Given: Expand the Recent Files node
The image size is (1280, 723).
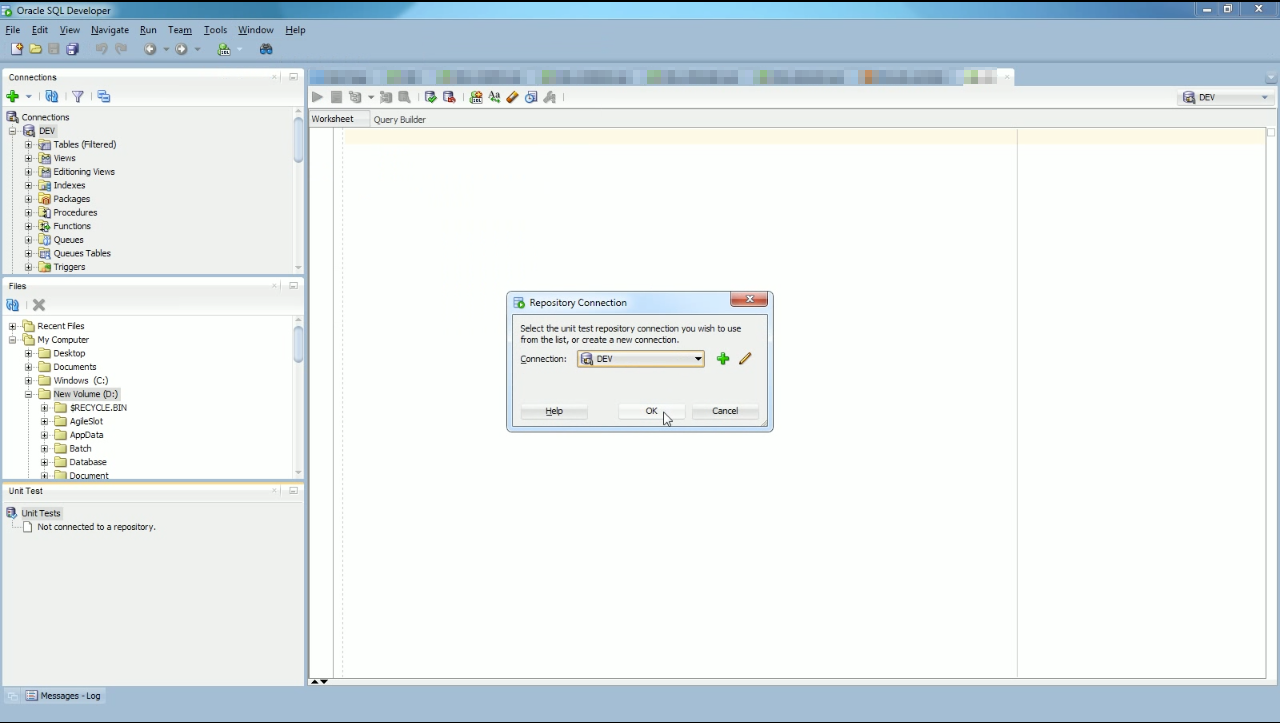Looking at the screenshot, I should click(13, 326).
